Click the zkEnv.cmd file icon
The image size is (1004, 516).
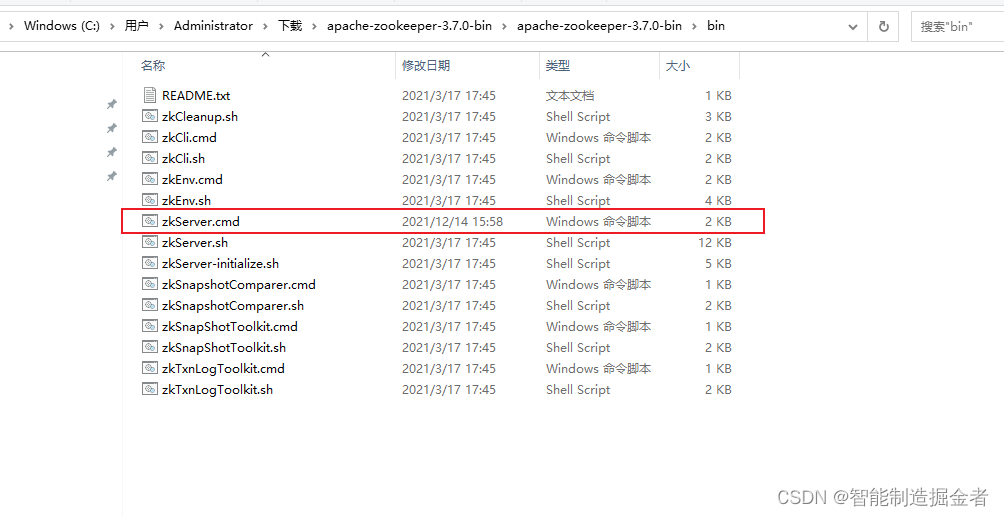149,179
